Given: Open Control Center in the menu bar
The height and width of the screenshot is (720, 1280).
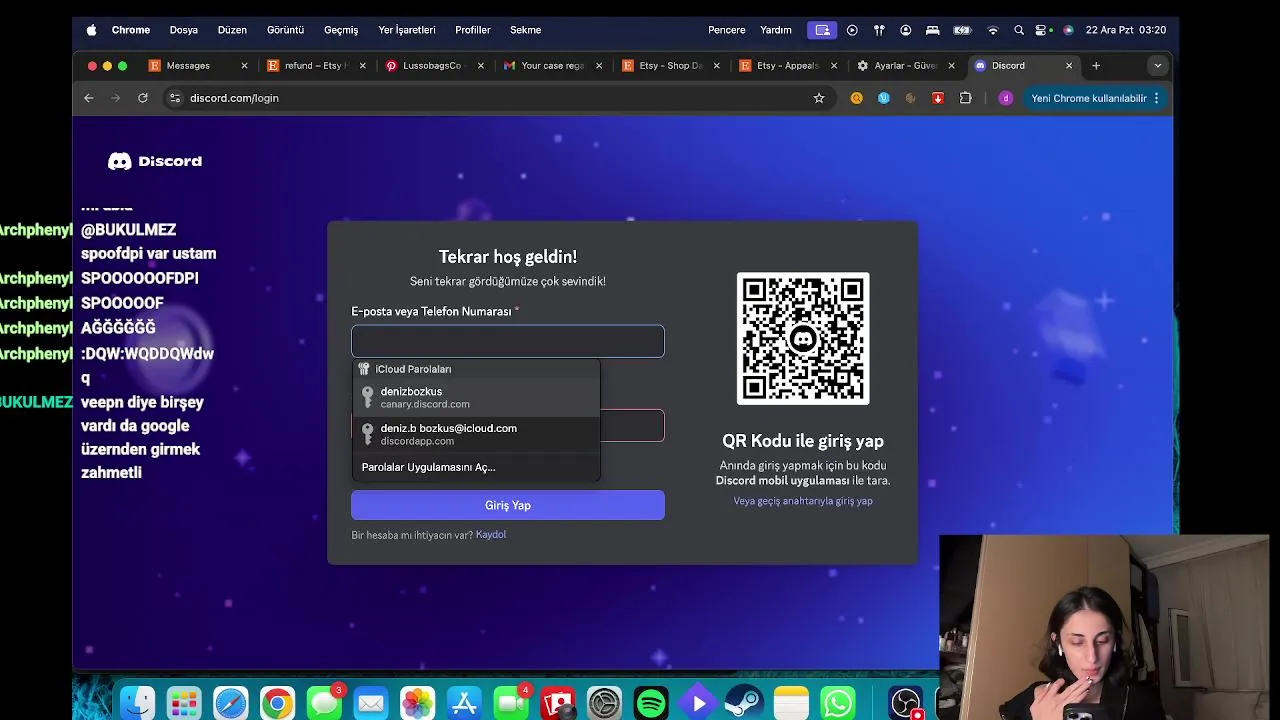Looking at the screenshot, I should pyautogui.click(x=1043, y=30).
